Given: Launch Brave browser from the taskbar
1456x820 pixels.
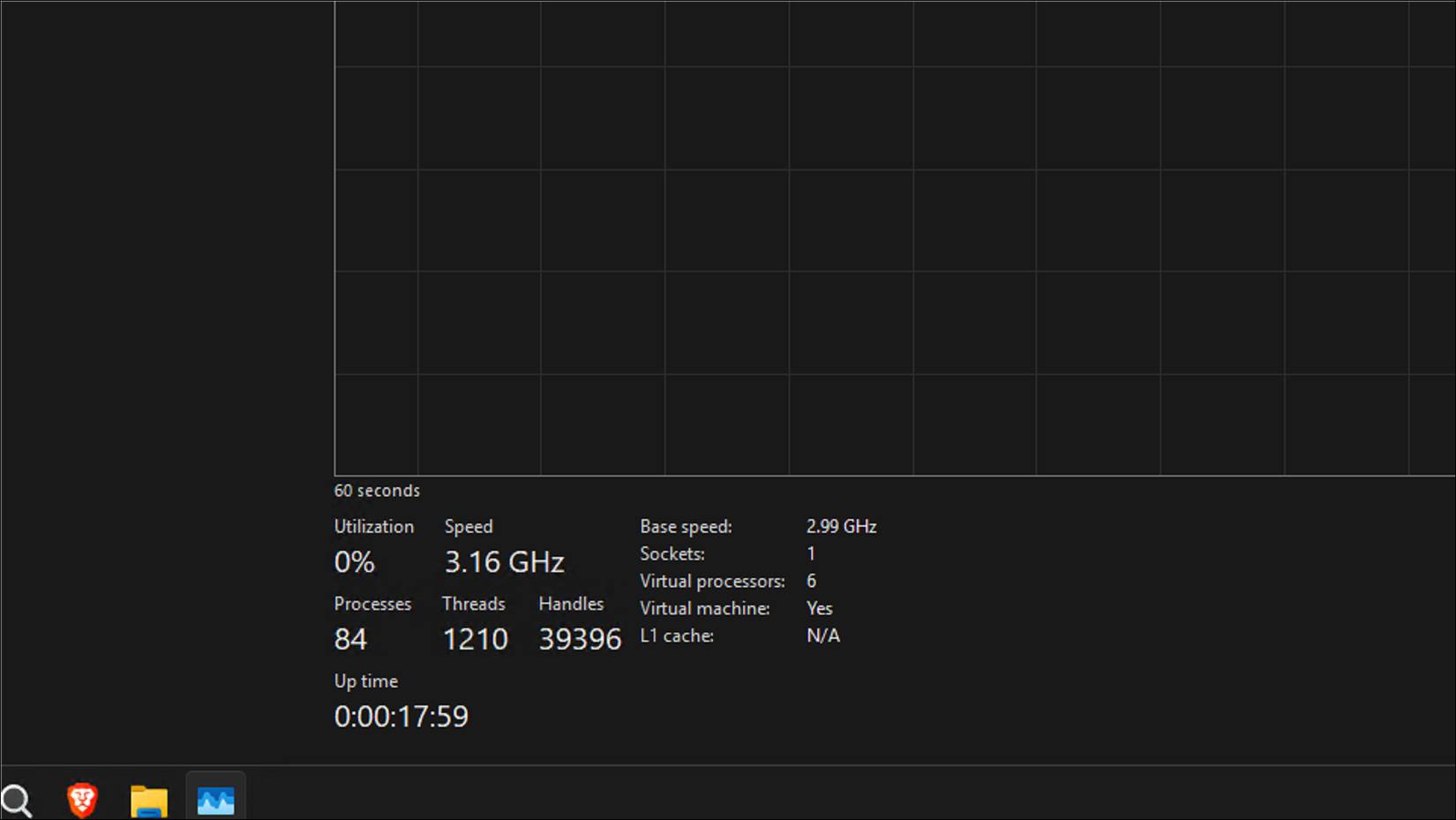Looking at the screenshot, I should 81,799.
